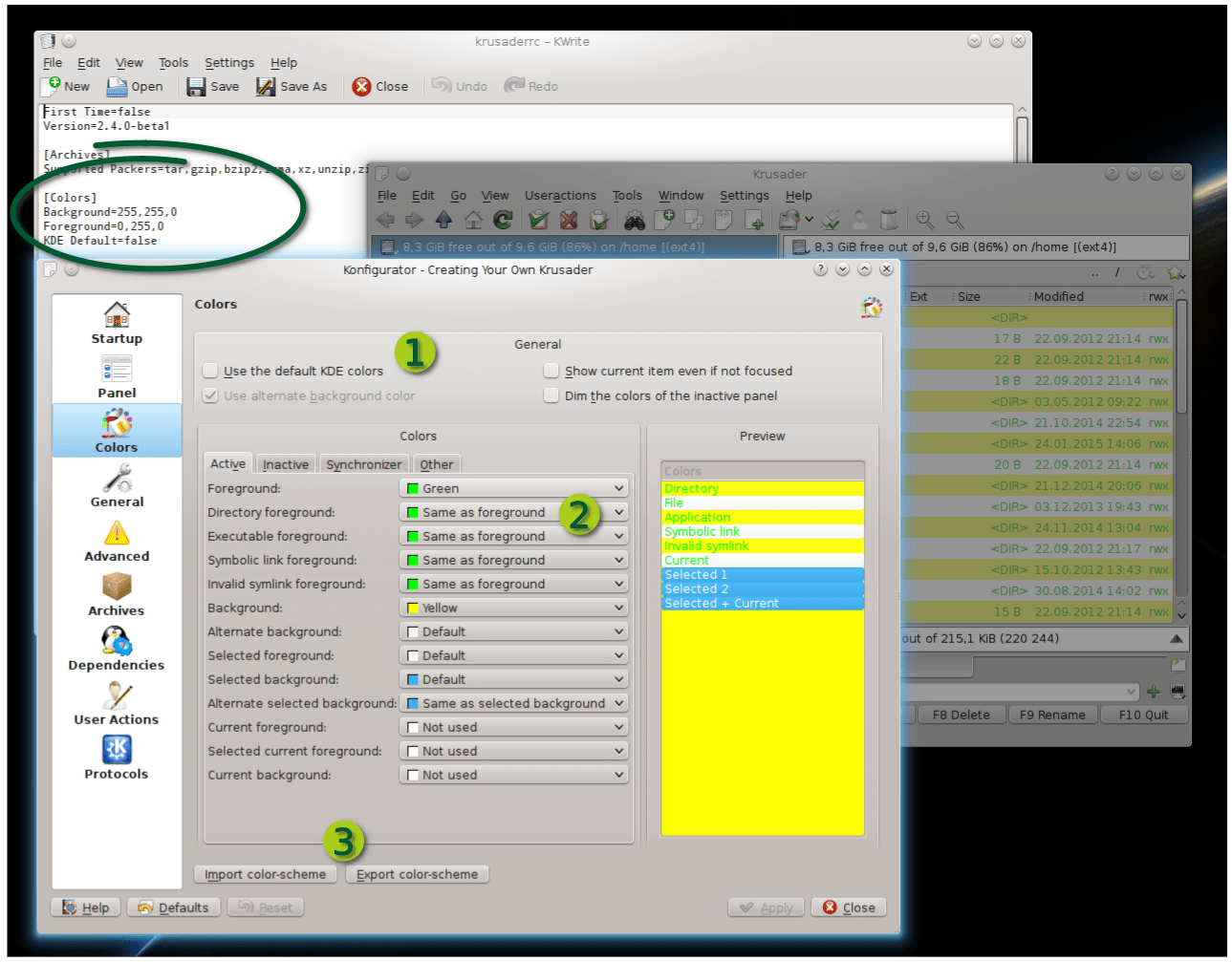Open the General settings section
Image resolution: width=1232 pixels, height=962 pixels.
117,486
